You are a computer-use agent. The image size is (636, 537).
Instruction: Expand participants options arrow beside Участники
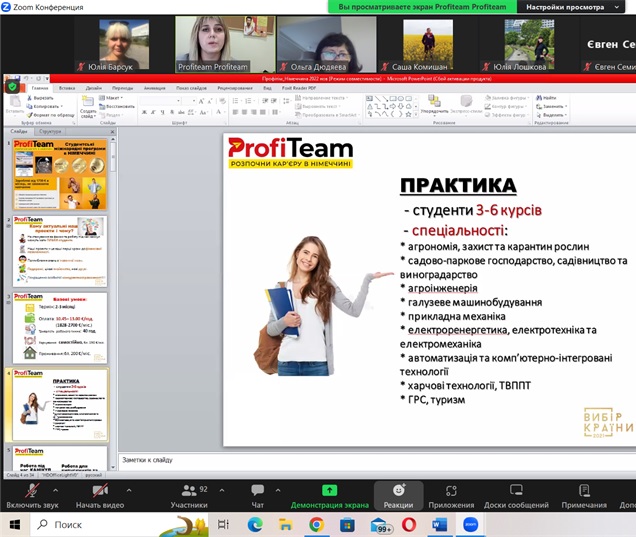tap(222, 490)
